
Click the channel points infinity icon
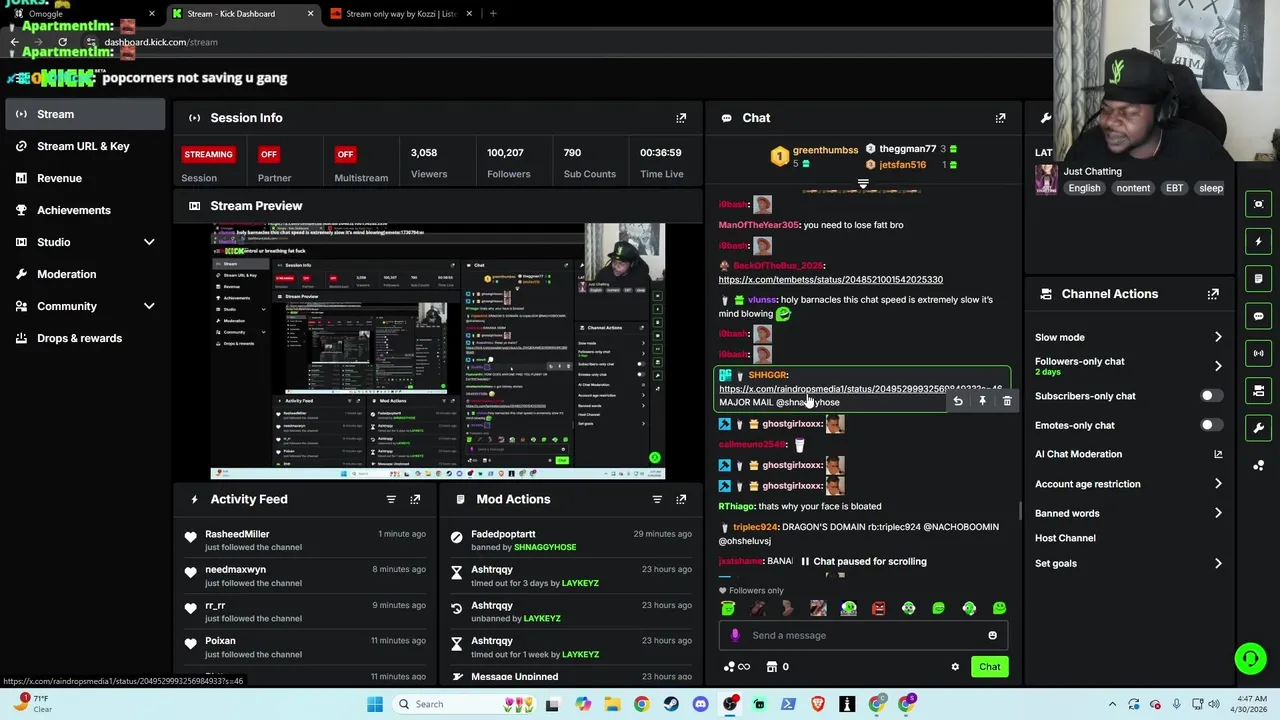pos(737,667)
